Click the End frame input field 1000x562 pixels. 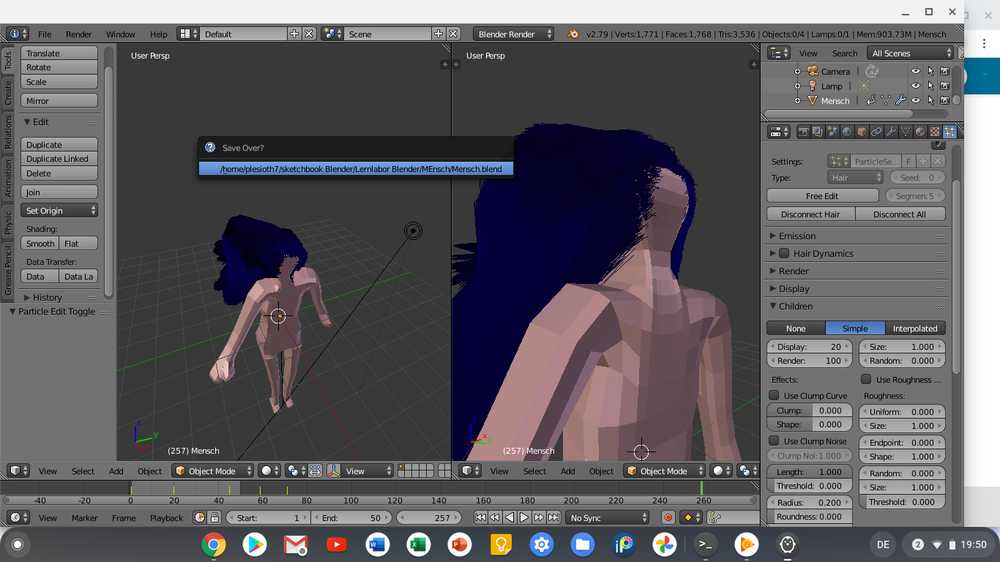pos(350,518)
